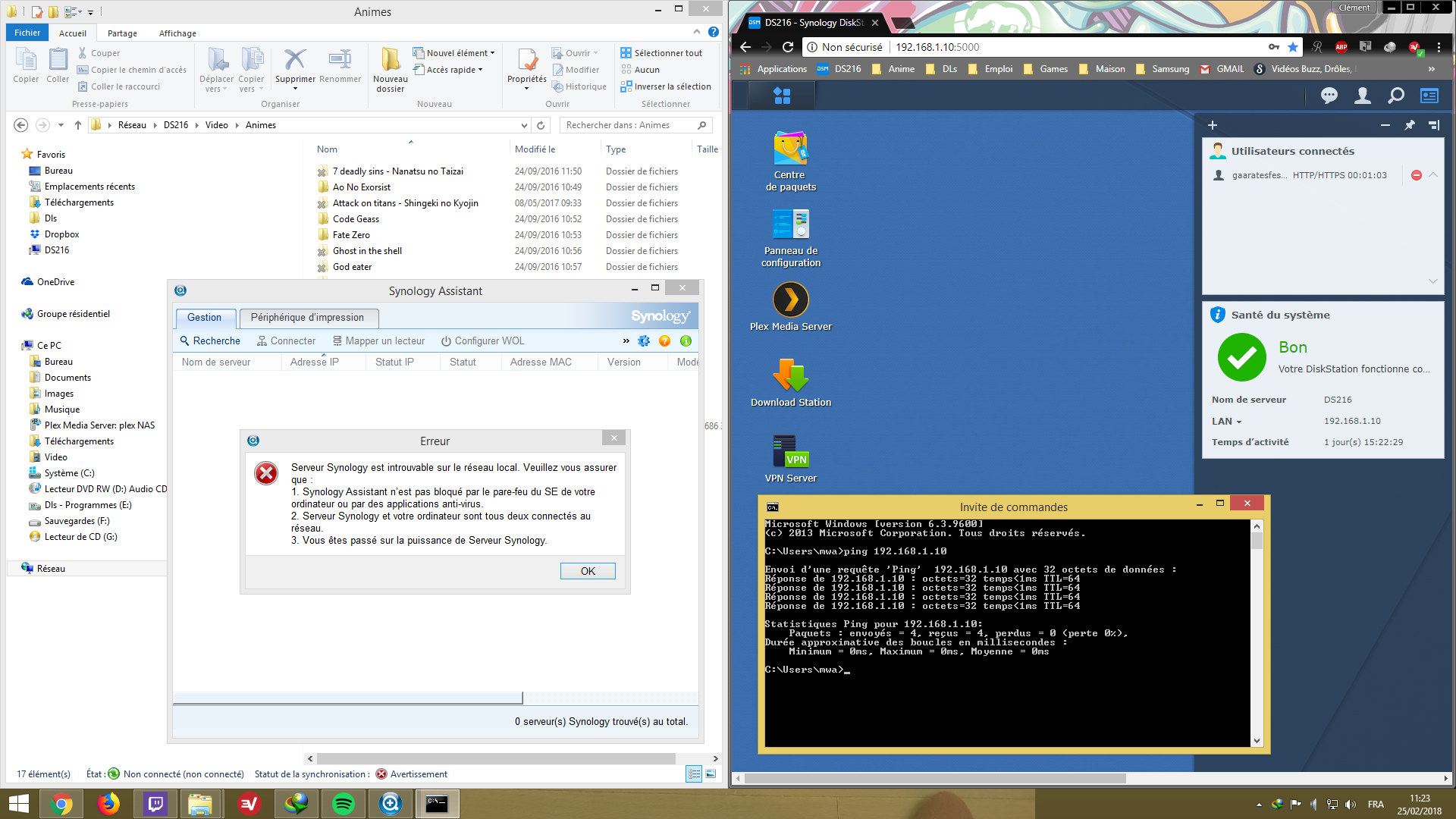
Task: Open DSM notifications speech bubble icon
Action: [x=1329, y=96]
